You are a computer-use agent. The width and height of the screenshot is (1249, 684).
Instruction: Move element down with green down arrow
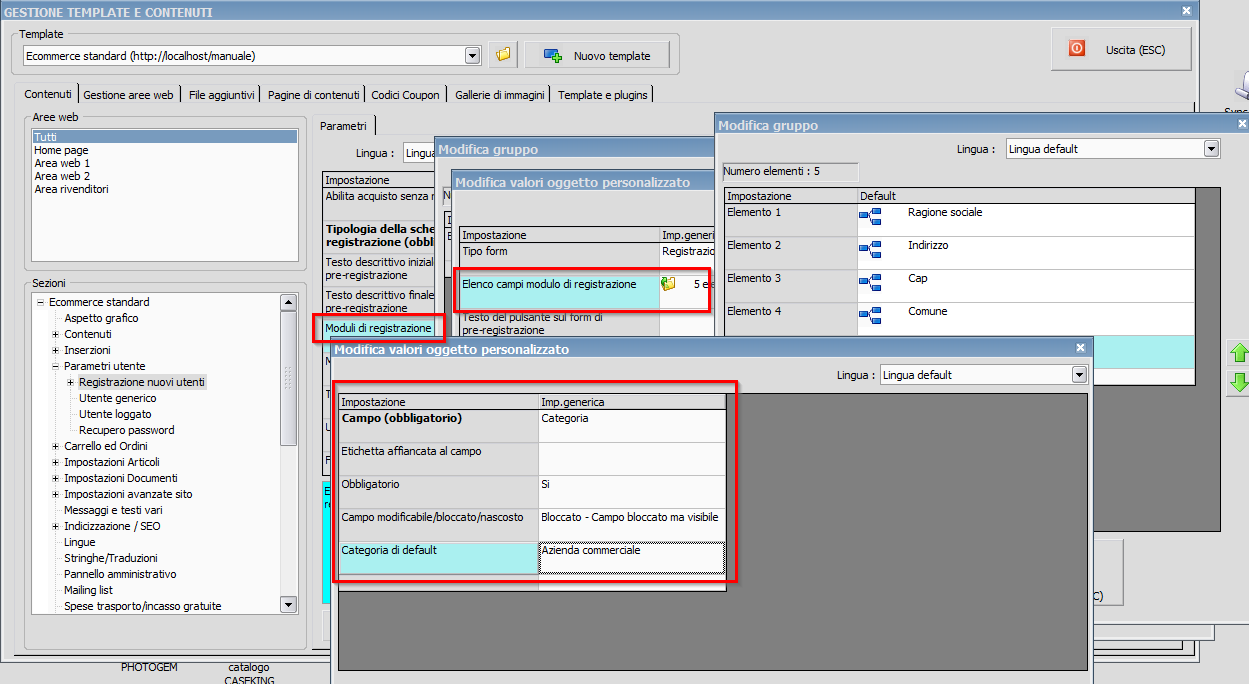pos(1238,382)
